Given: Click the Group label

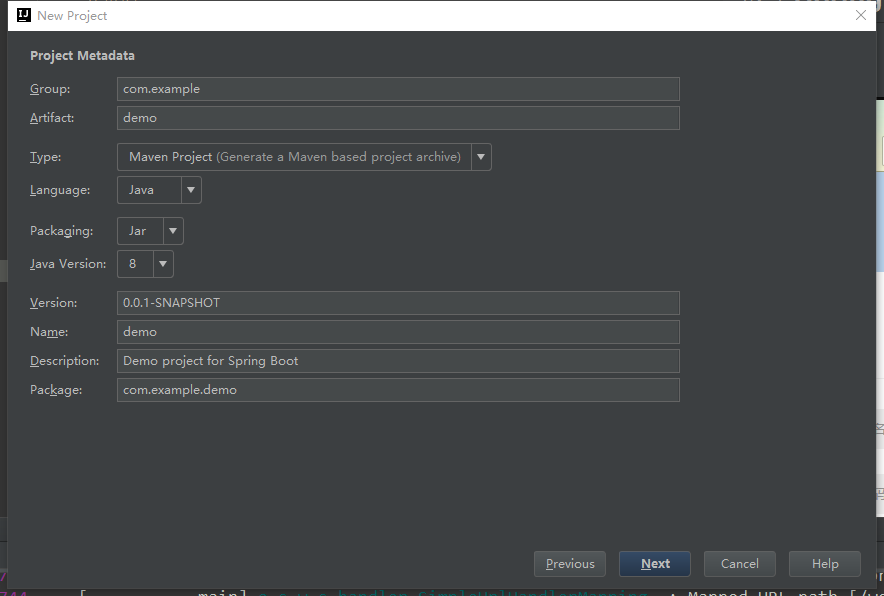Looking at the screenshot, I should click(50, 89).
